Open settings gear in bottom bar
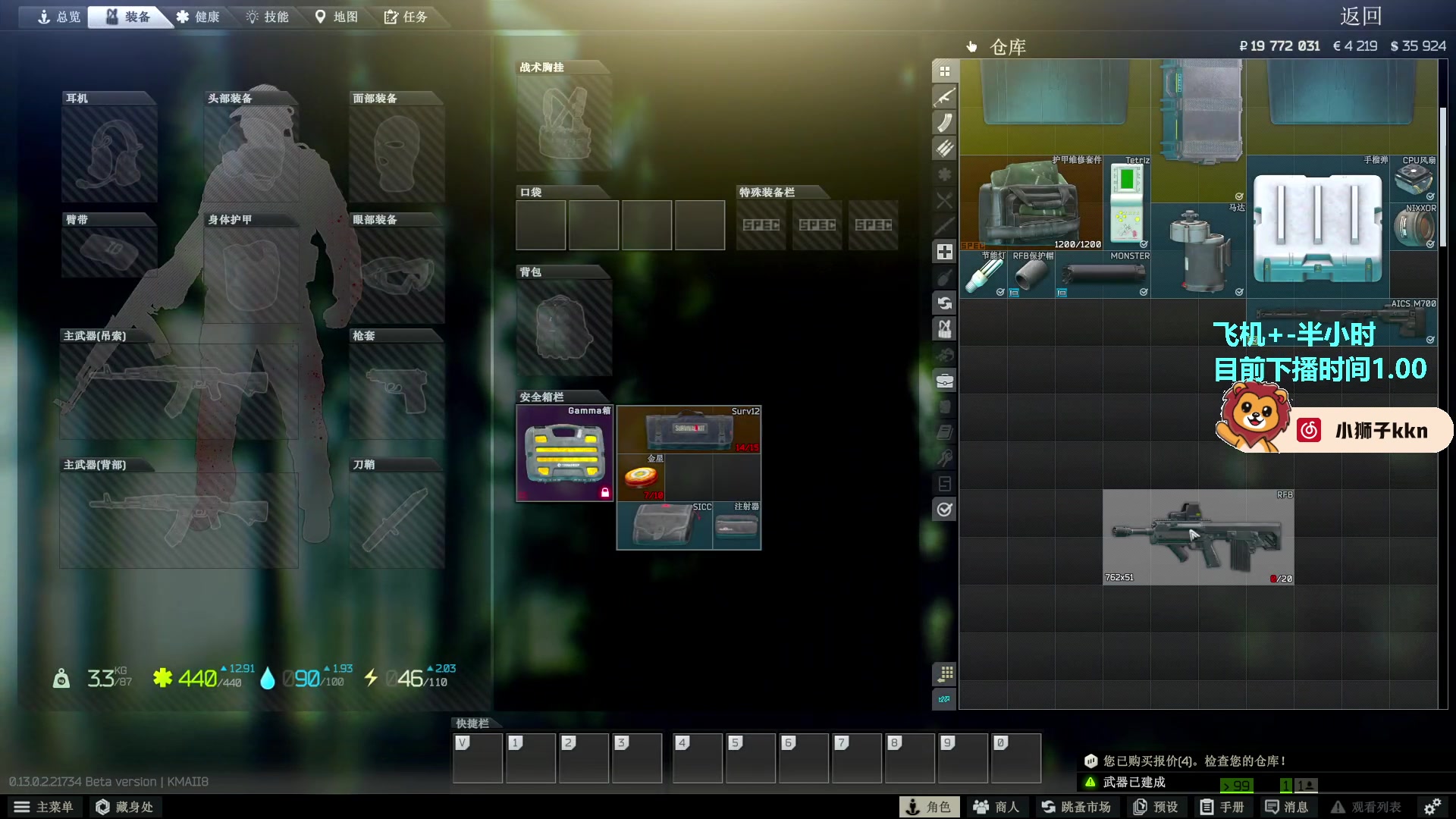 coord(1432,807)
